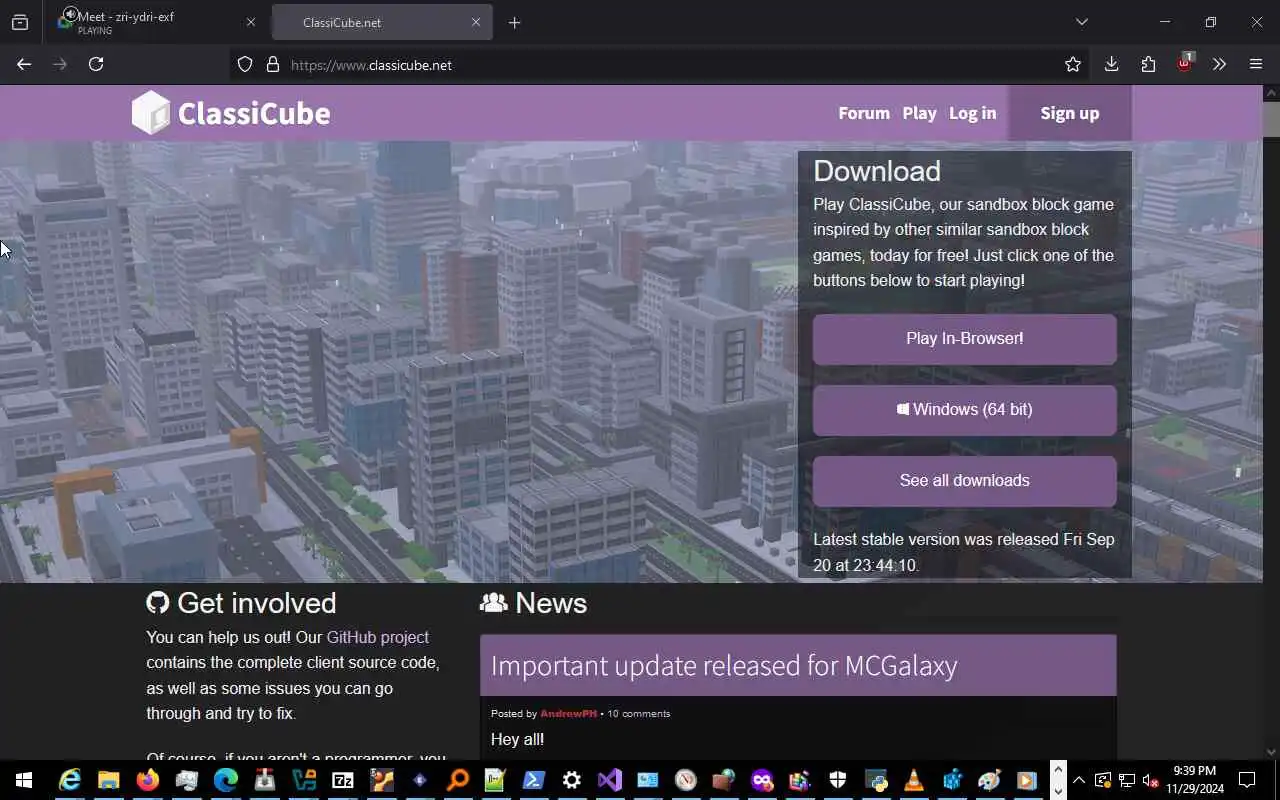Click the Sign up button
The width and height of the screenshot is (1280, 800).
[x=1069, y=113]
